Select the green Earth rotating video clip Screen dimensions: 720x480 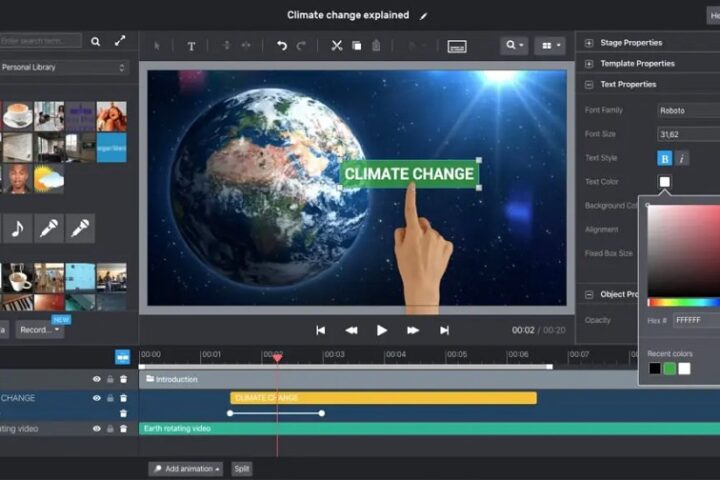[x=429, y=429]
